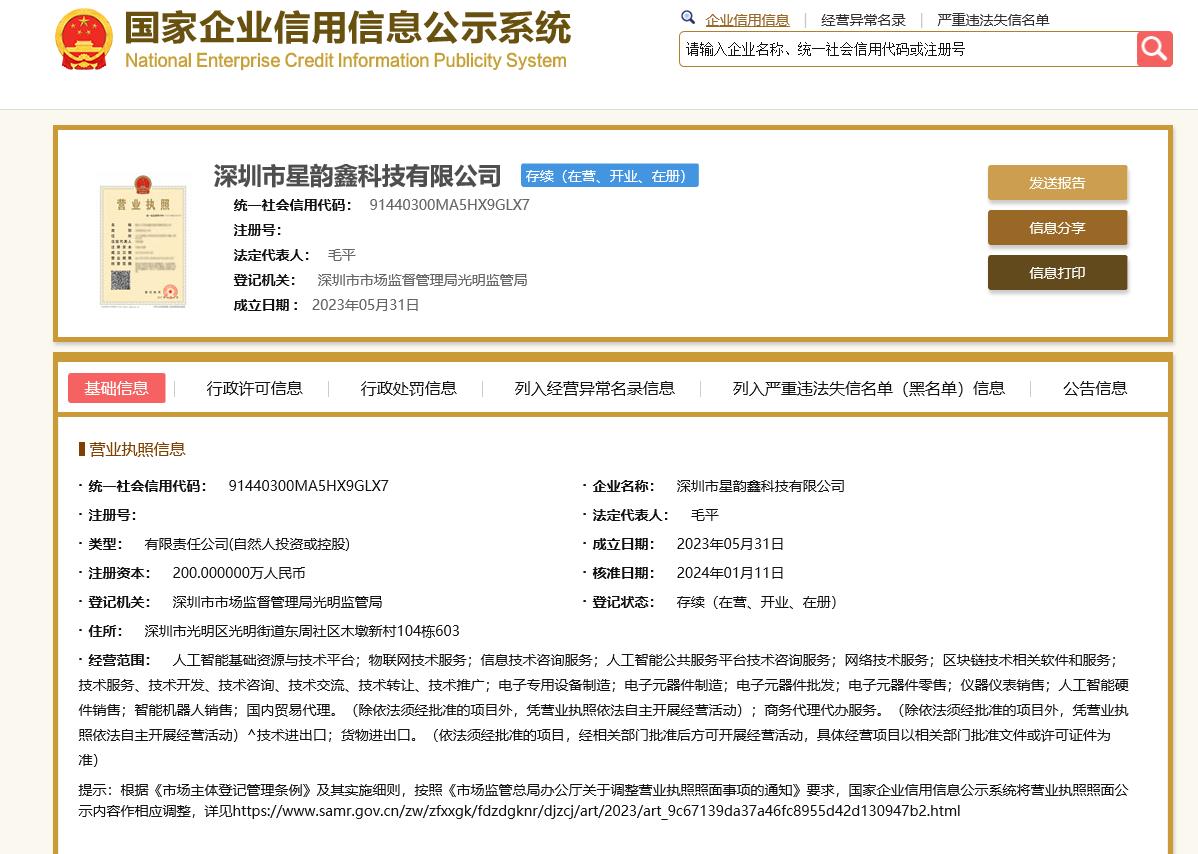The image size is (1198, 854).
Task: Click the company type 有限责任公司(自然人投资或控股)
Action: point(247,544)
